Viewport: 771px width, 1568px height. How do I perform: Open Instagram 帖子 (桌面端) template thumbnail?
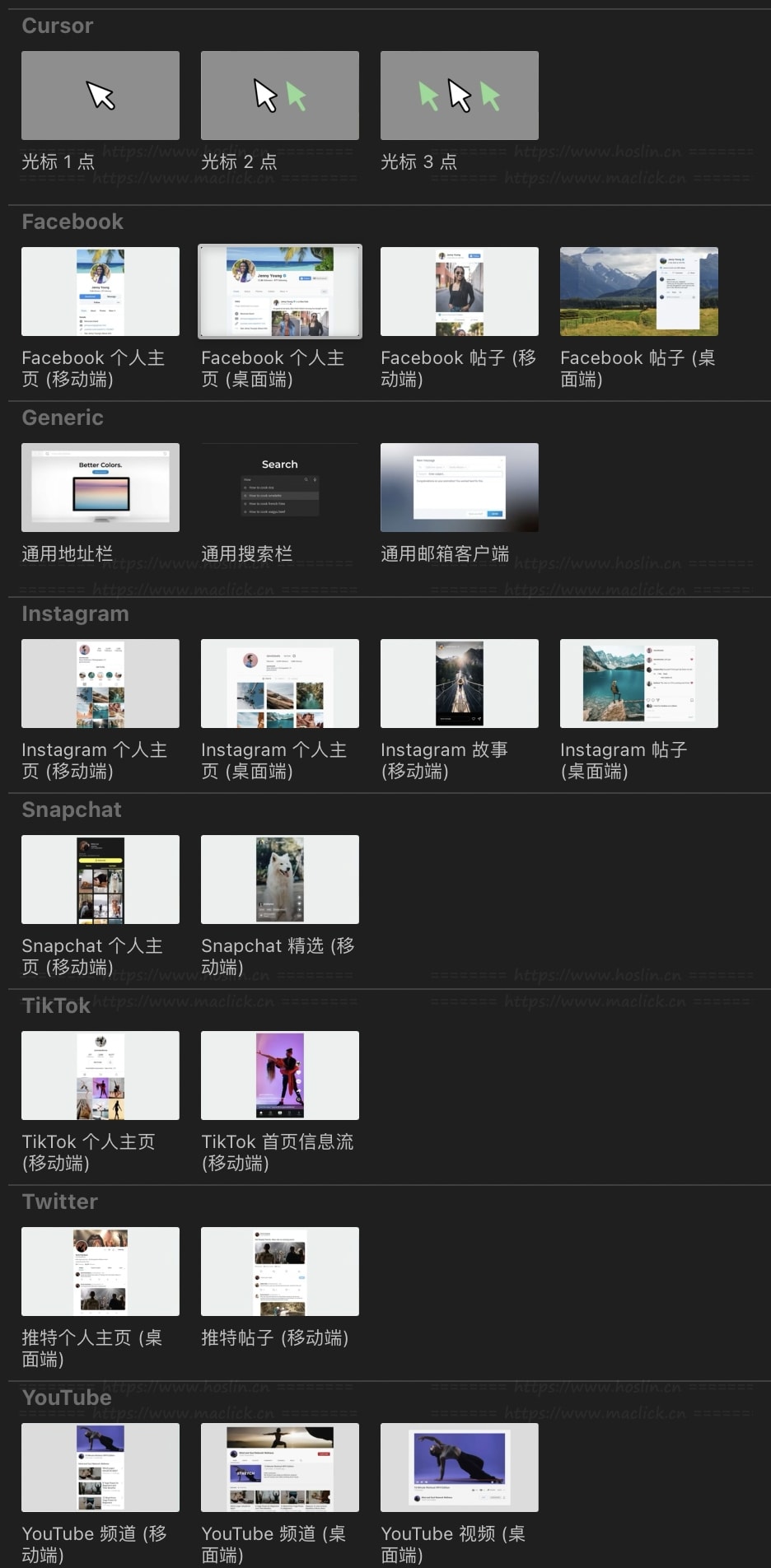pyautogui.click(x=639, y=684)
